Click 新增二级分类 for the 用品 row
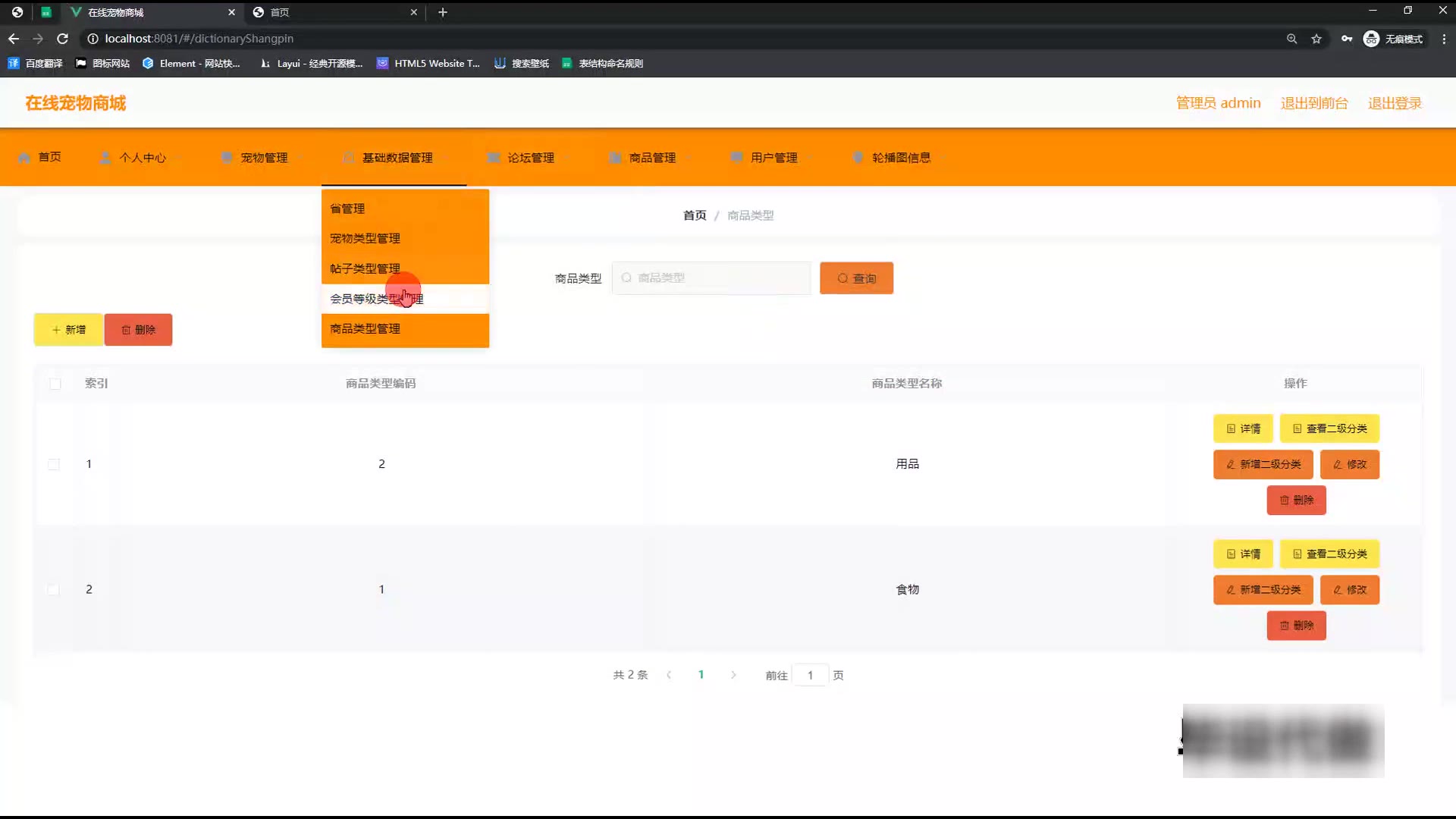1456x819 pixels. 1263,464
